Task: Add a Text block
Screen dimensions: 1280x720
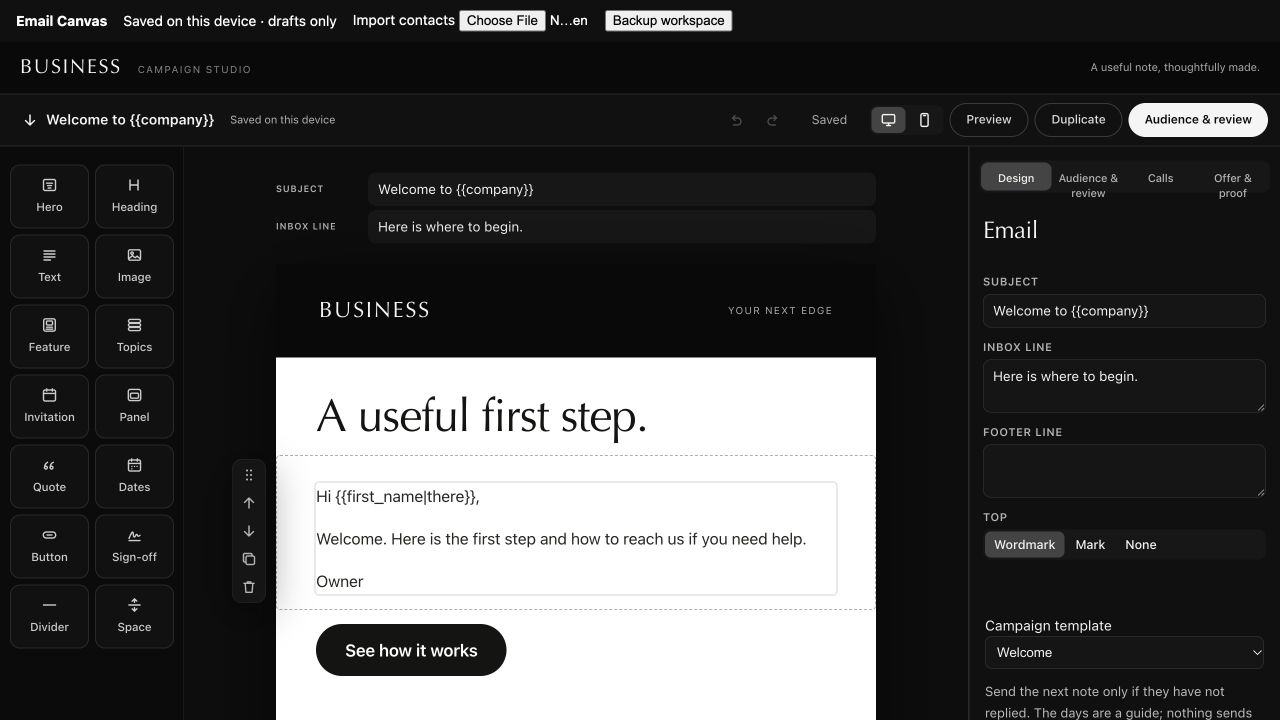Action: 49,266
